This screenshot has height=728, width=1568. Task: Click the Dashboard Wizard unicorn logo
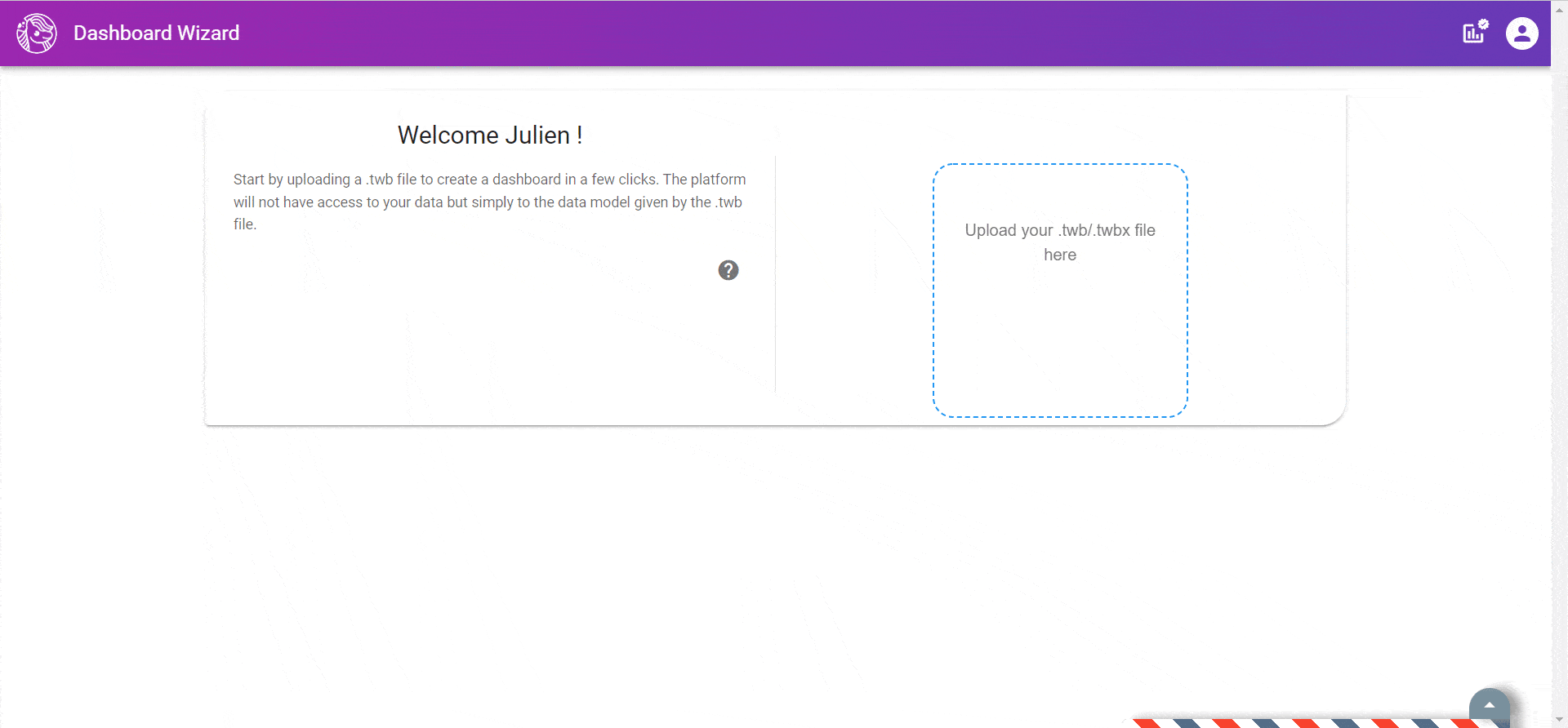[x=37, y=33]
